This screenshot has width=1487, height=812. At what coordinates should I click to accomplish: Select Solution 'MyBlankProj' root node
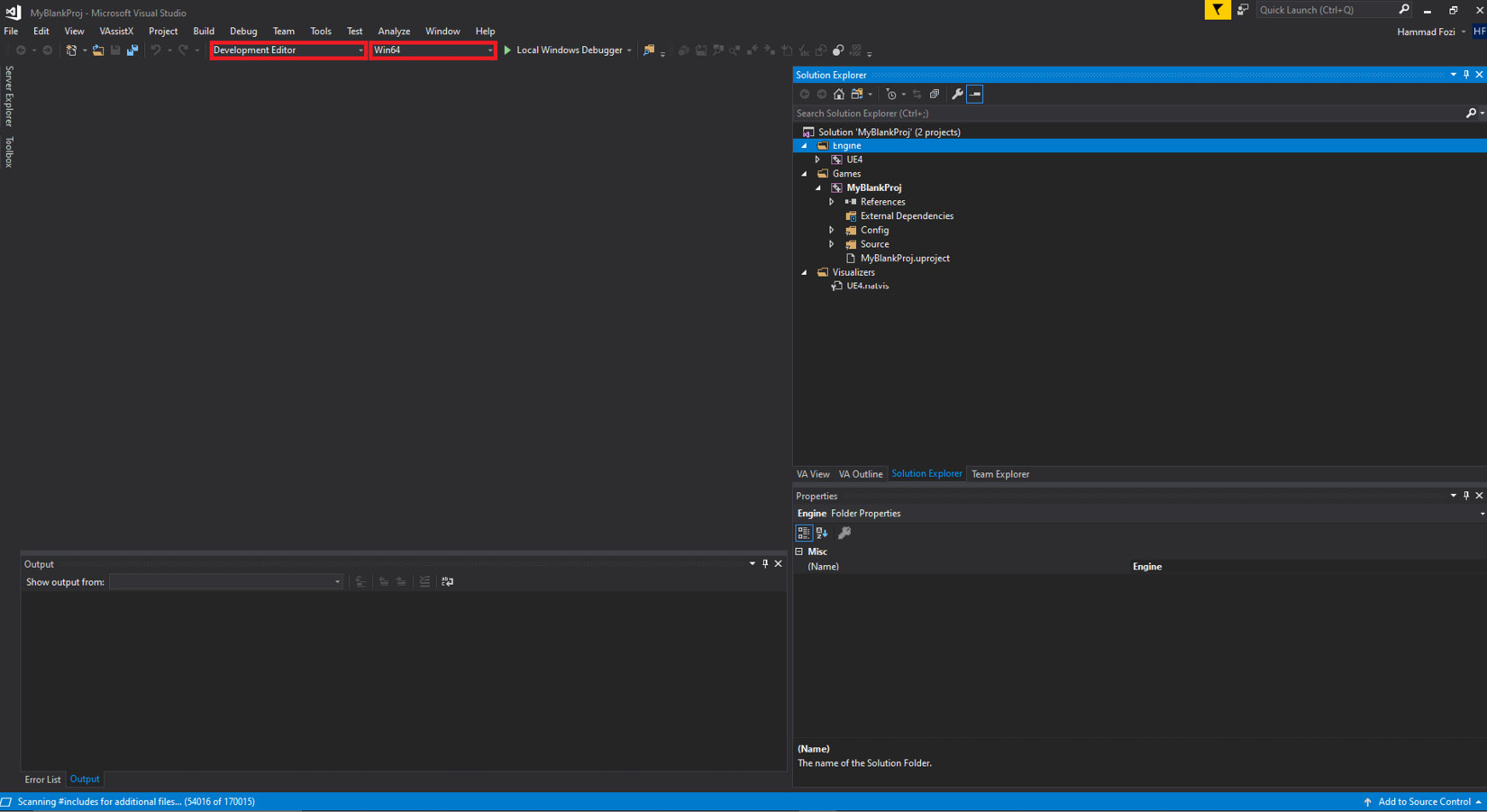coord(889,132)
